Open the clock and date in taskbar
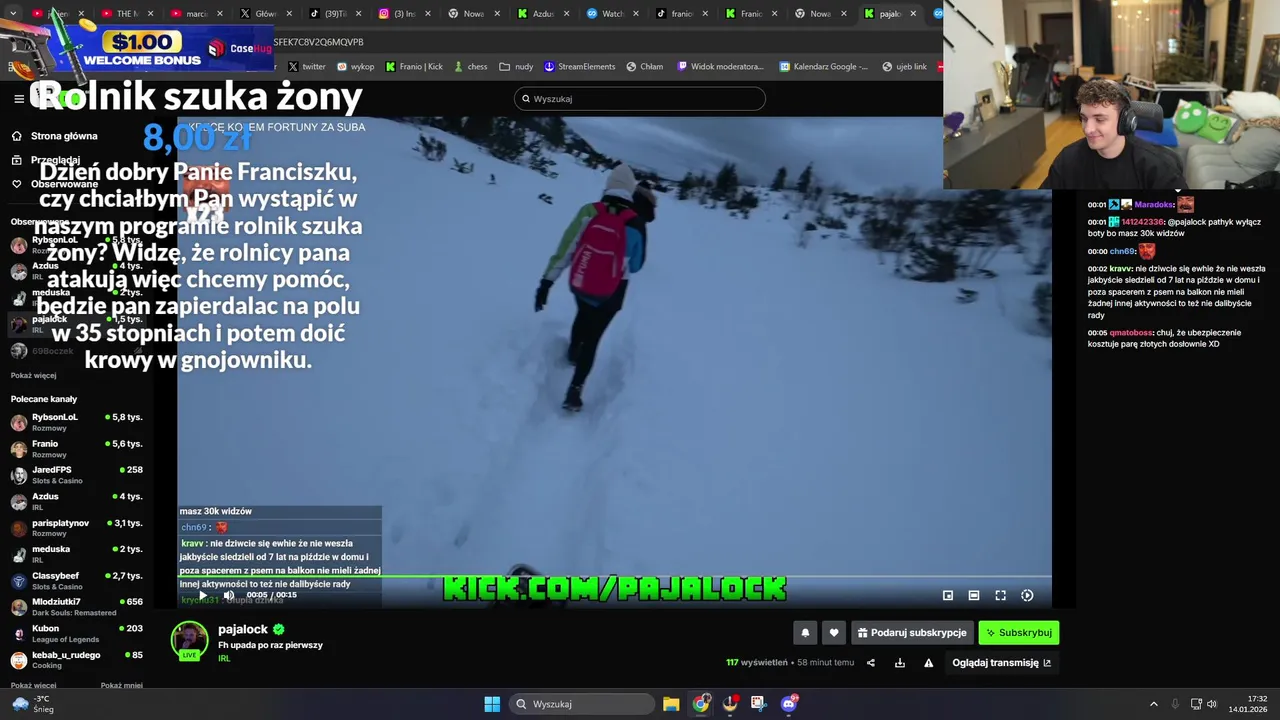The width and height of the screenshot is (1280, 720). pyautogui.click(x=1248, y=704)
